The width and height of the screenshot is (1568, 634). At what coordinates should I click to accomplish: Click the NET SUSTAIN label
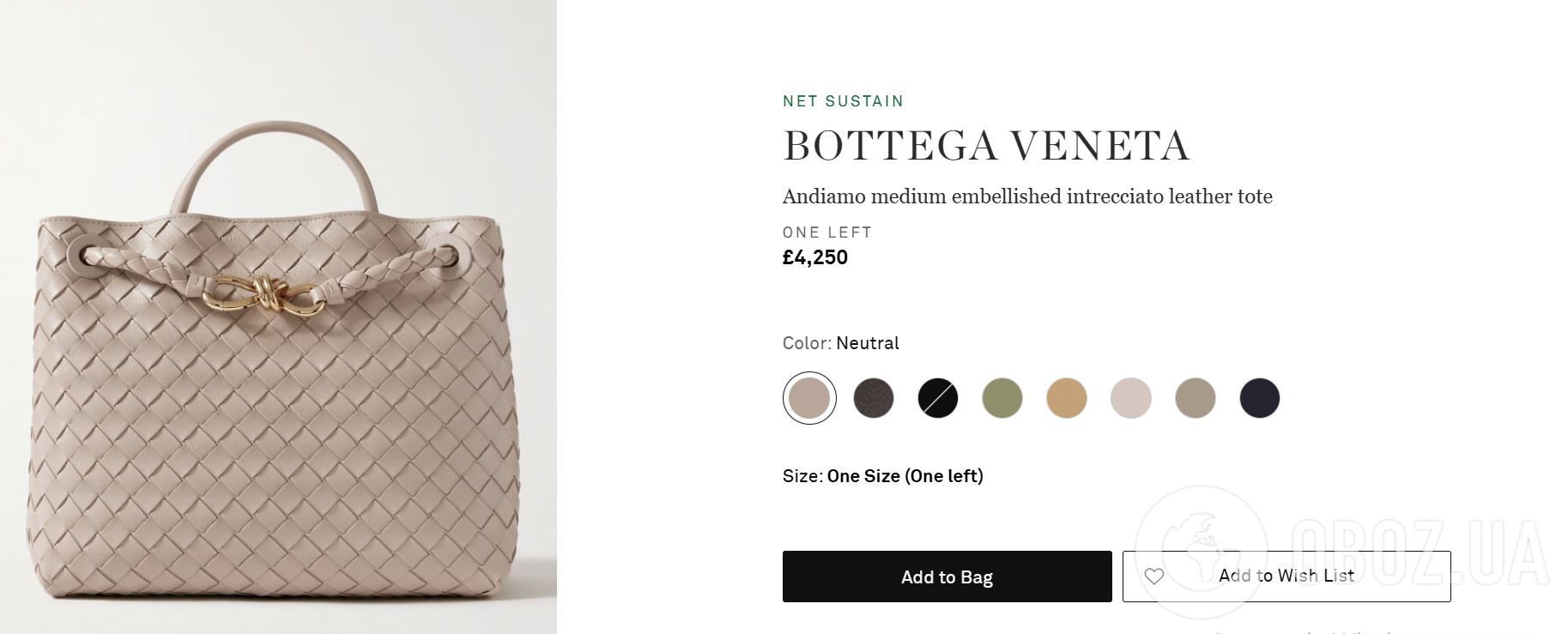[x=843, y=101]
